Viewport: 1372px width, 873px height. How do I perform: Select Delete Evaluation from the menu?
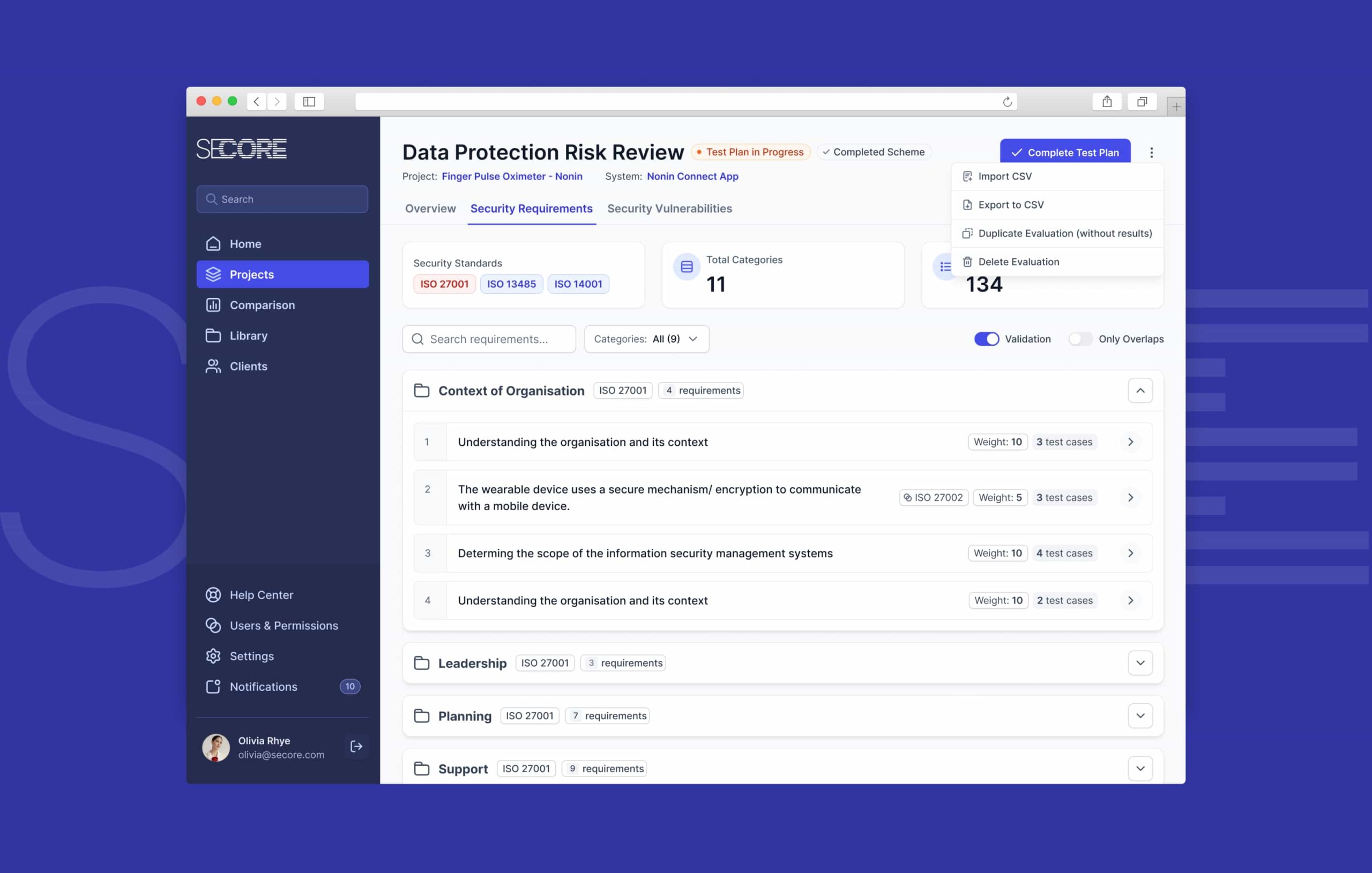1057,262
